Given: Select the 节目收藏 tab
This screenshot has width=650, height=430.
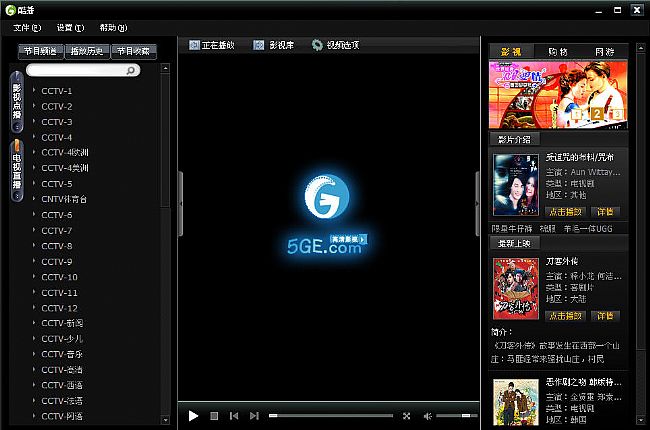Looking at the screenshot, I should point(133,51).
